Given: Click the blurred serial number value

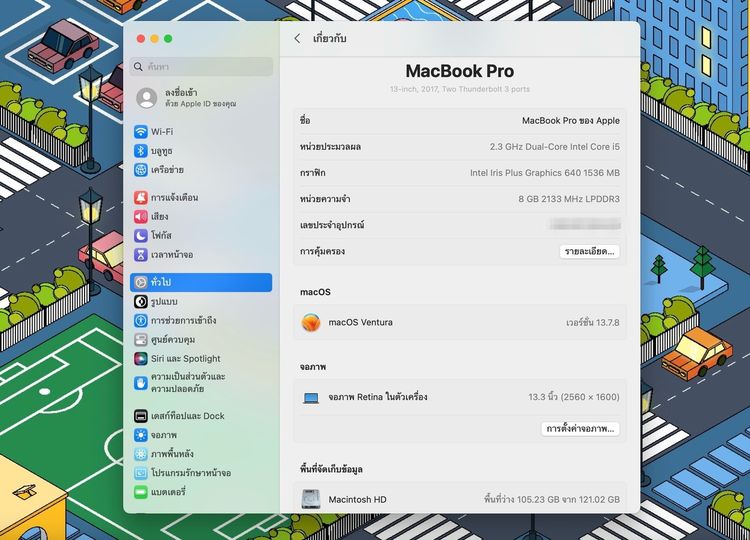Looking at the screenshot, I should coord(585,224).
